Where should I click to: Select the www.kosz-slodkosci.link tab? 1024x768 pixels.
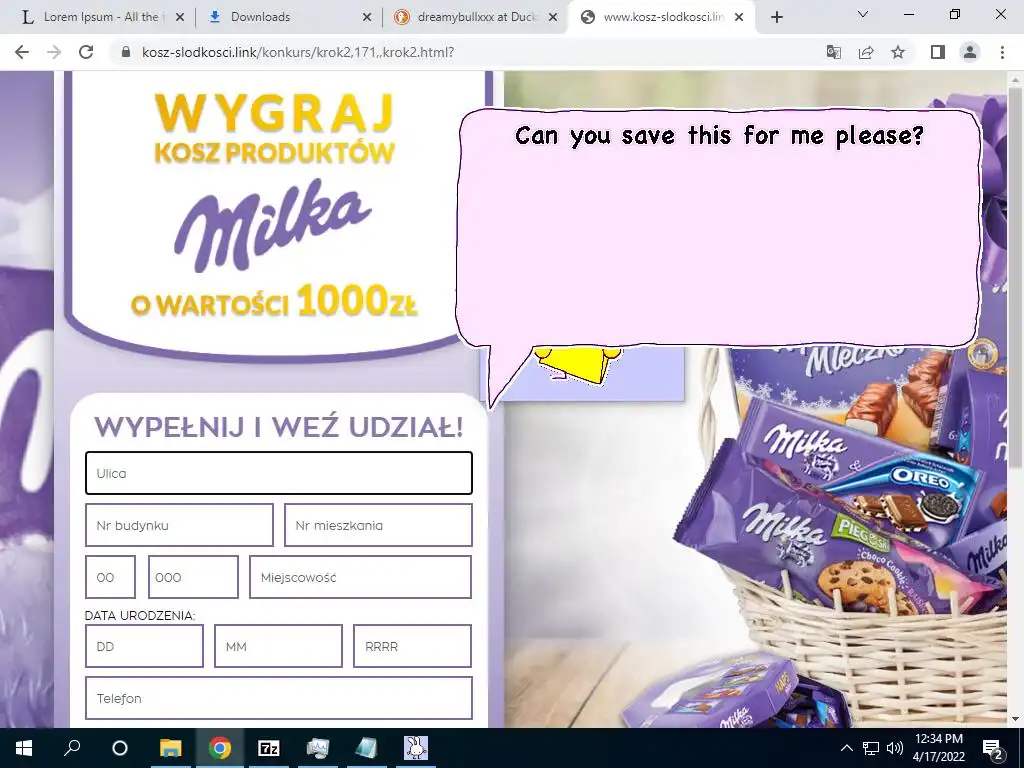coord(662,17)
